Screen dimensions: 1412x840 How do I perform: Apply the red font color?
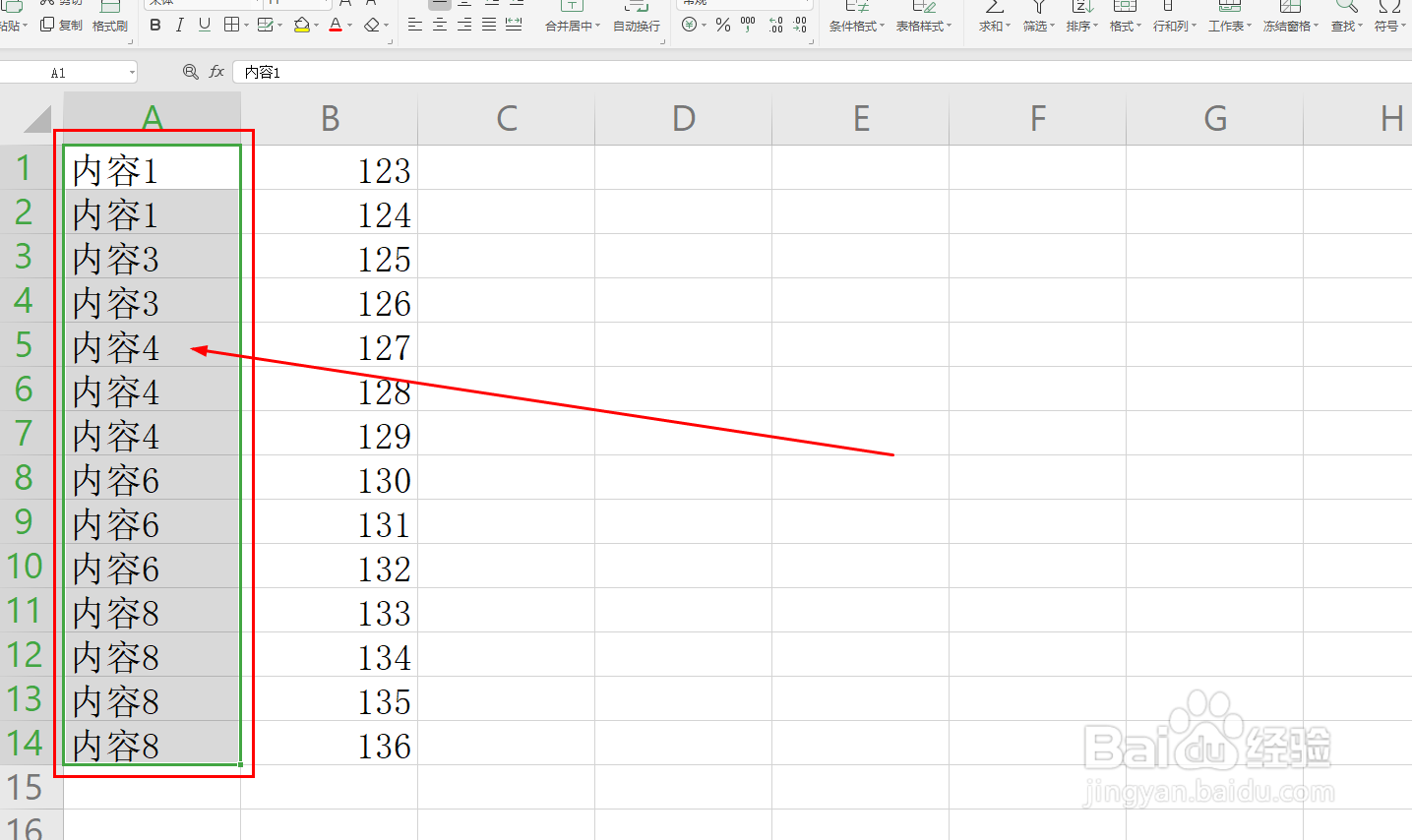pyautogui.click(x=336, y=26)
